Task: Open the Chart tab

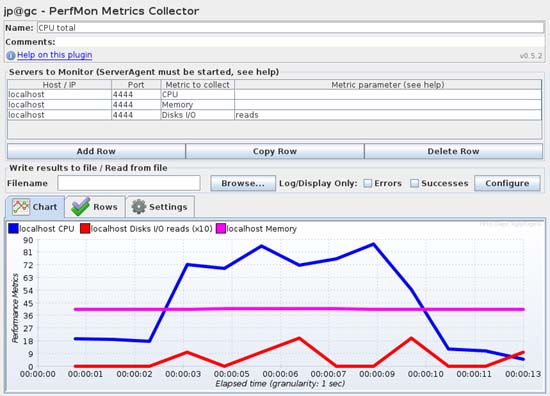Action: coord(35,207)
